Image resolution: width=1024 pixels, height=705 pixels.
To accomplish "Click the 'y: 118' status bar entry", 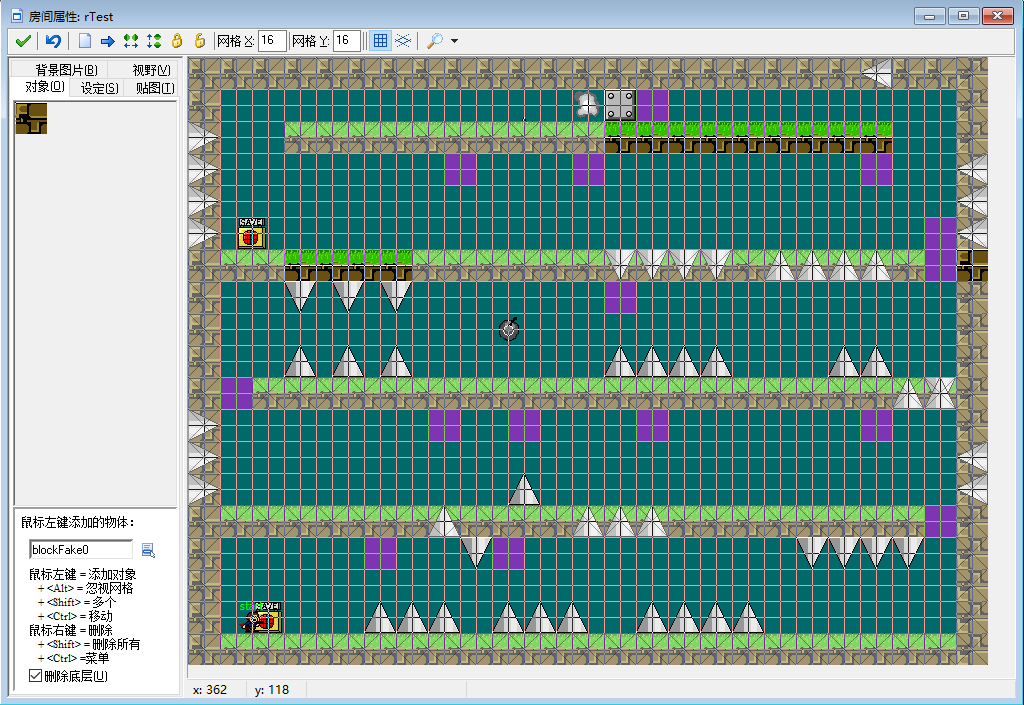I will 272,690.
